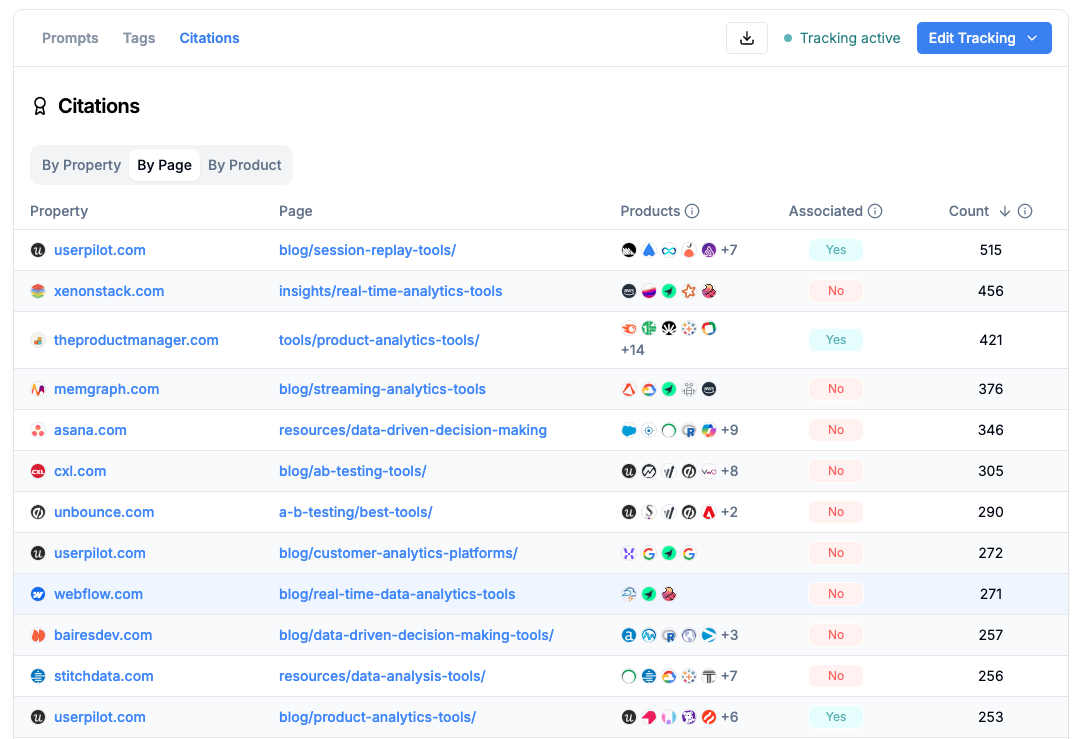The image size is (1080, 739).
Task: Click the Products column info icon
Action: 692,211
